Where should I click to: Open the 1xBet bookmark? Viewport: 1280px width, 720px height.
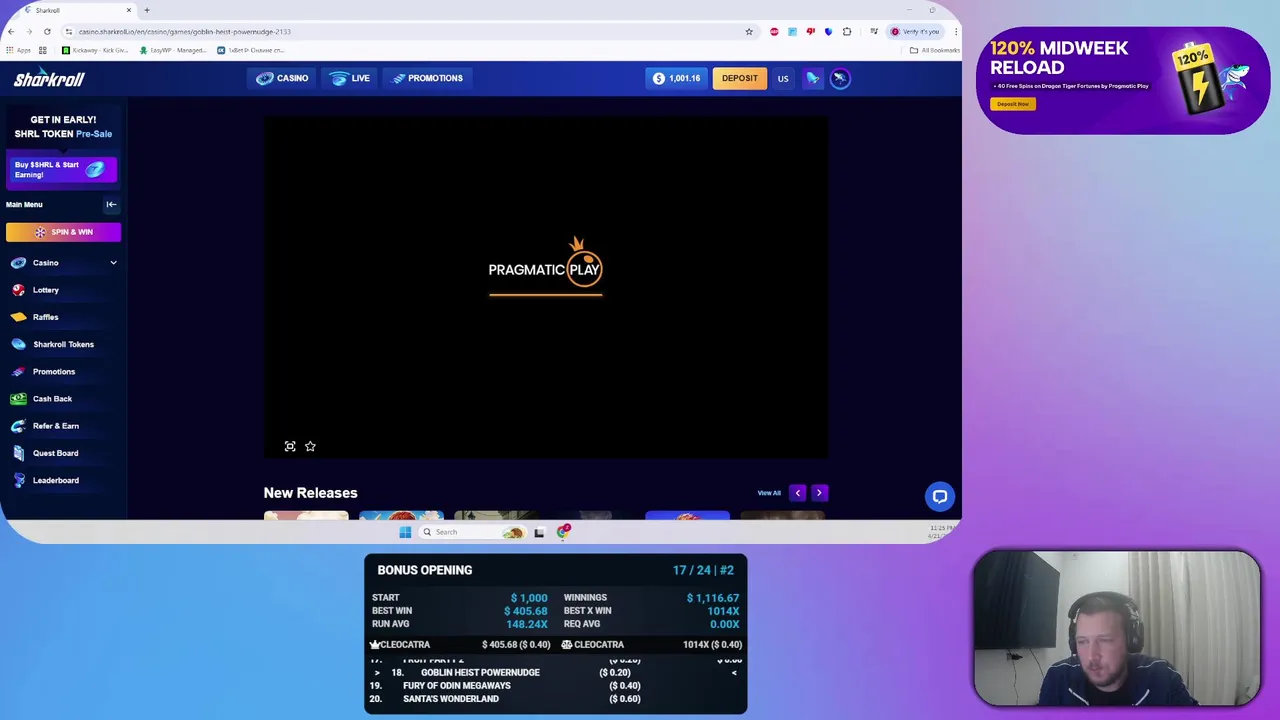point(252,50)
